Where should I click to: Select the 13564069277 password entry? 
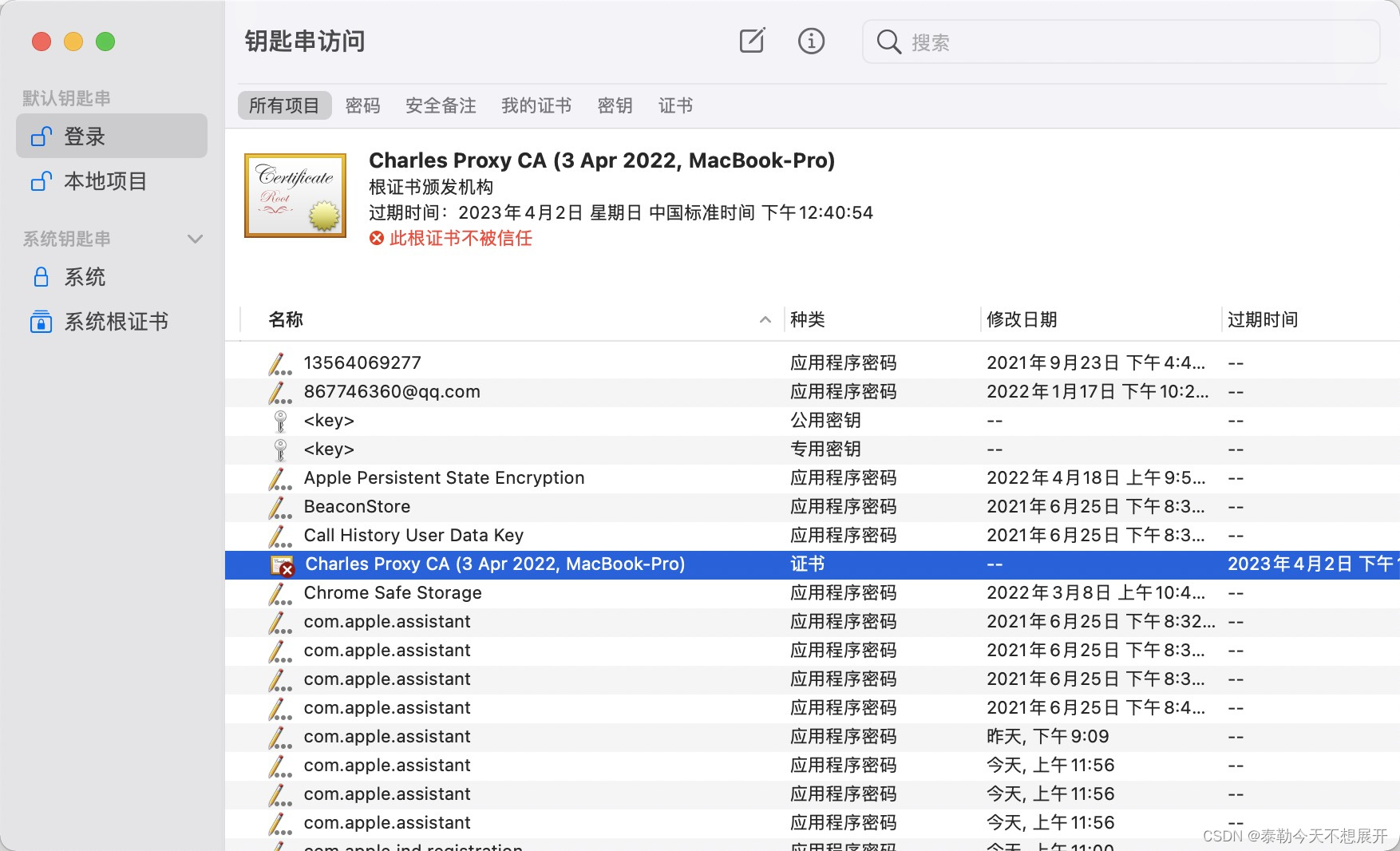813,362
